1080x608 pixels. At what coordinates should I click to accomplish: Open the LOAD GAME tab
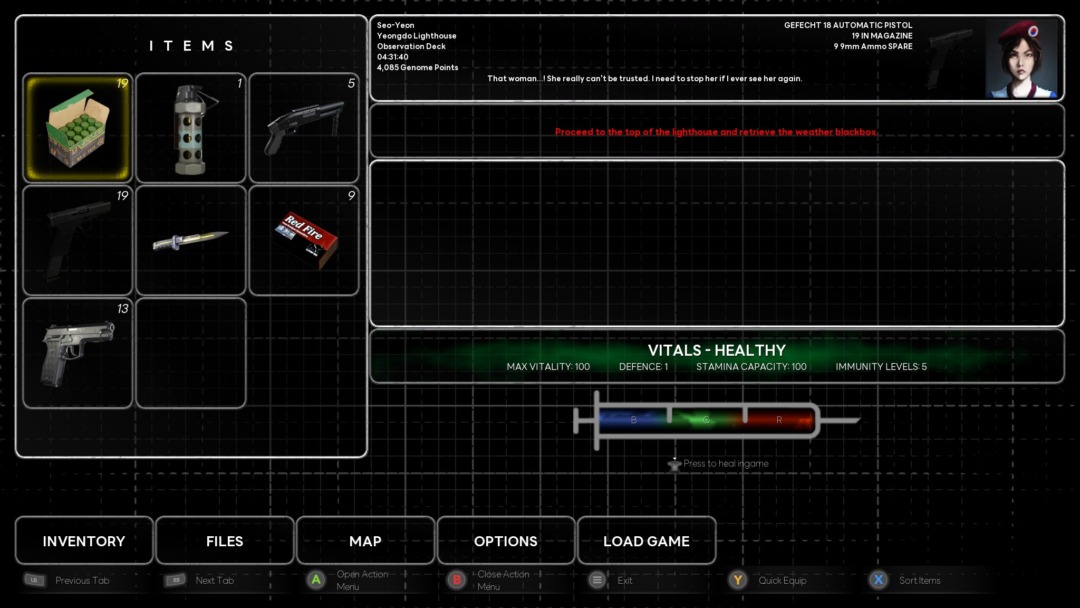coord(646,541)
